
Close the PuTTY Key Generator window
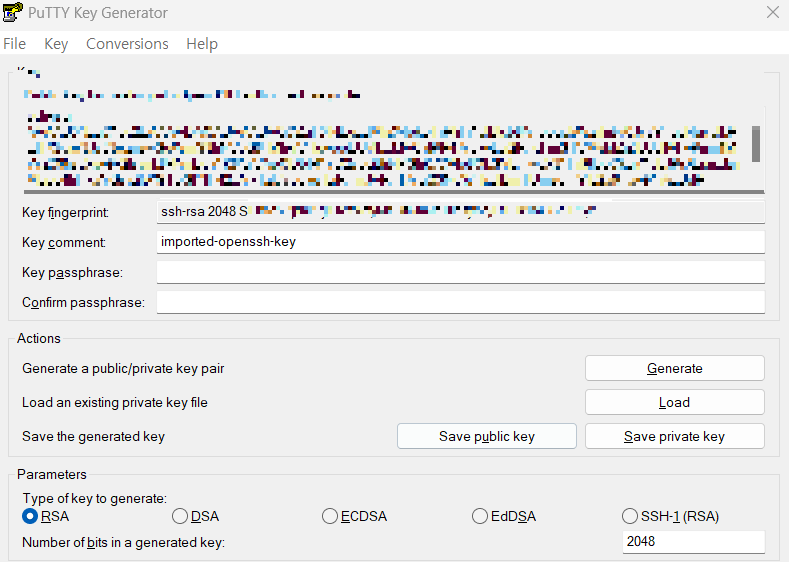tap(772, 12)
